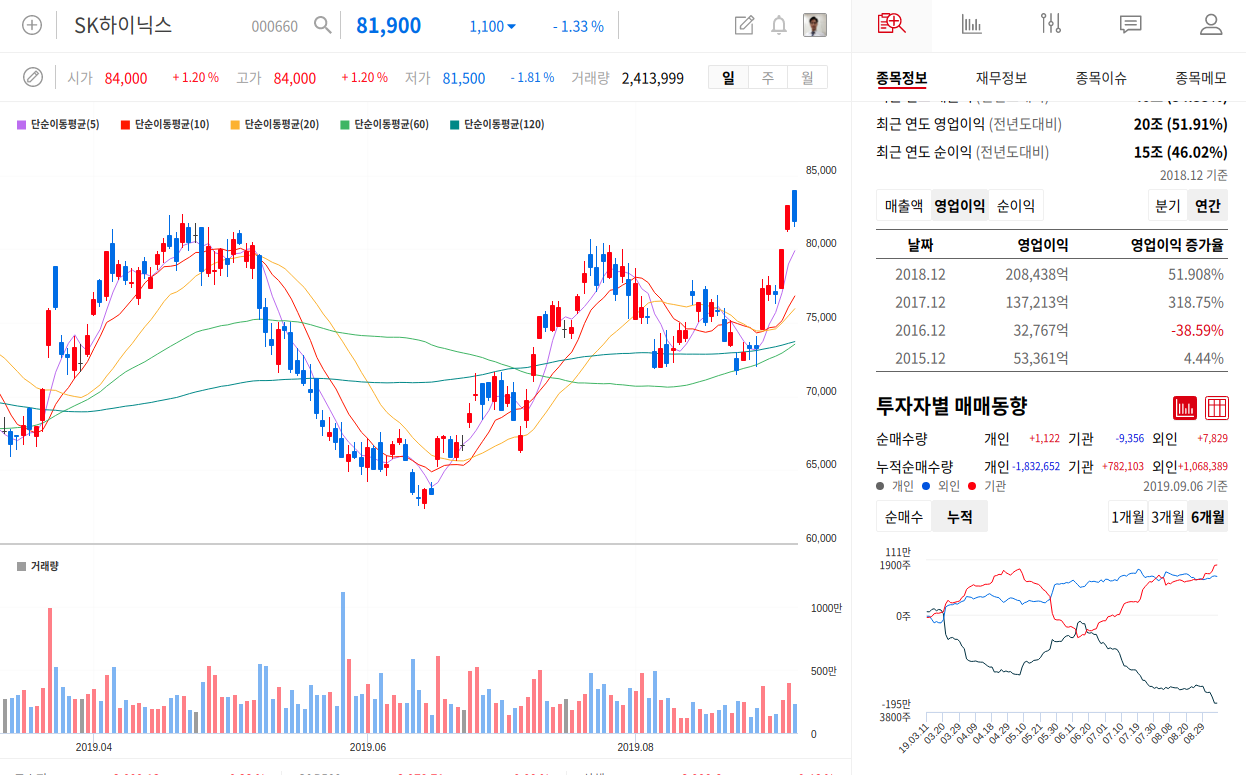1246x775 pixels.
Task: Select the 누적 cumulative button
Action: 959,517
